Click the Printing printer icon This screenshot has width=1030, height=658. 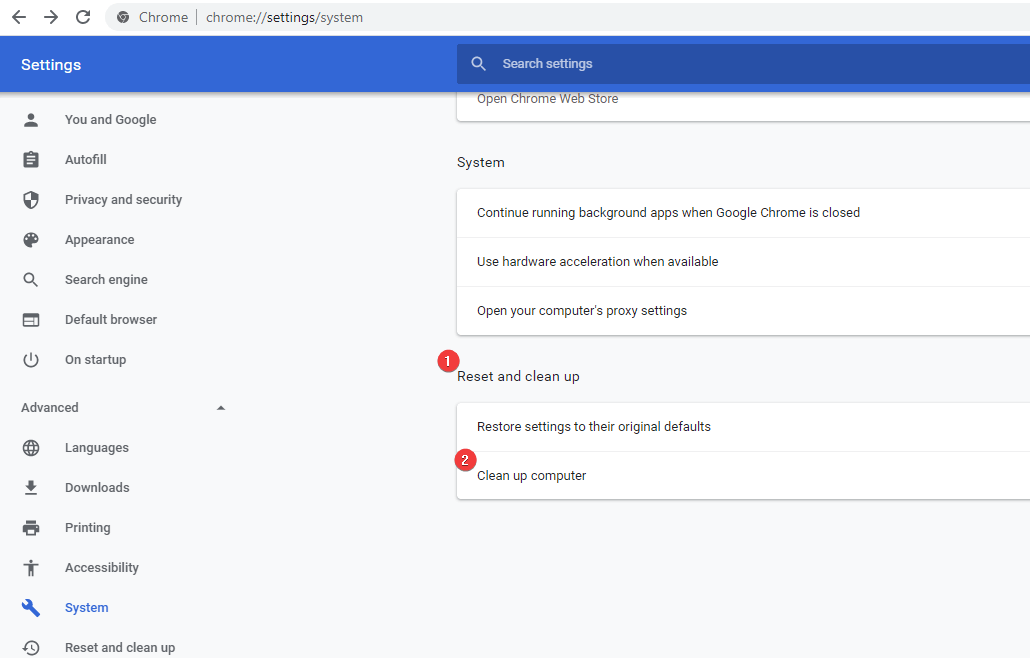coord(31,528)
